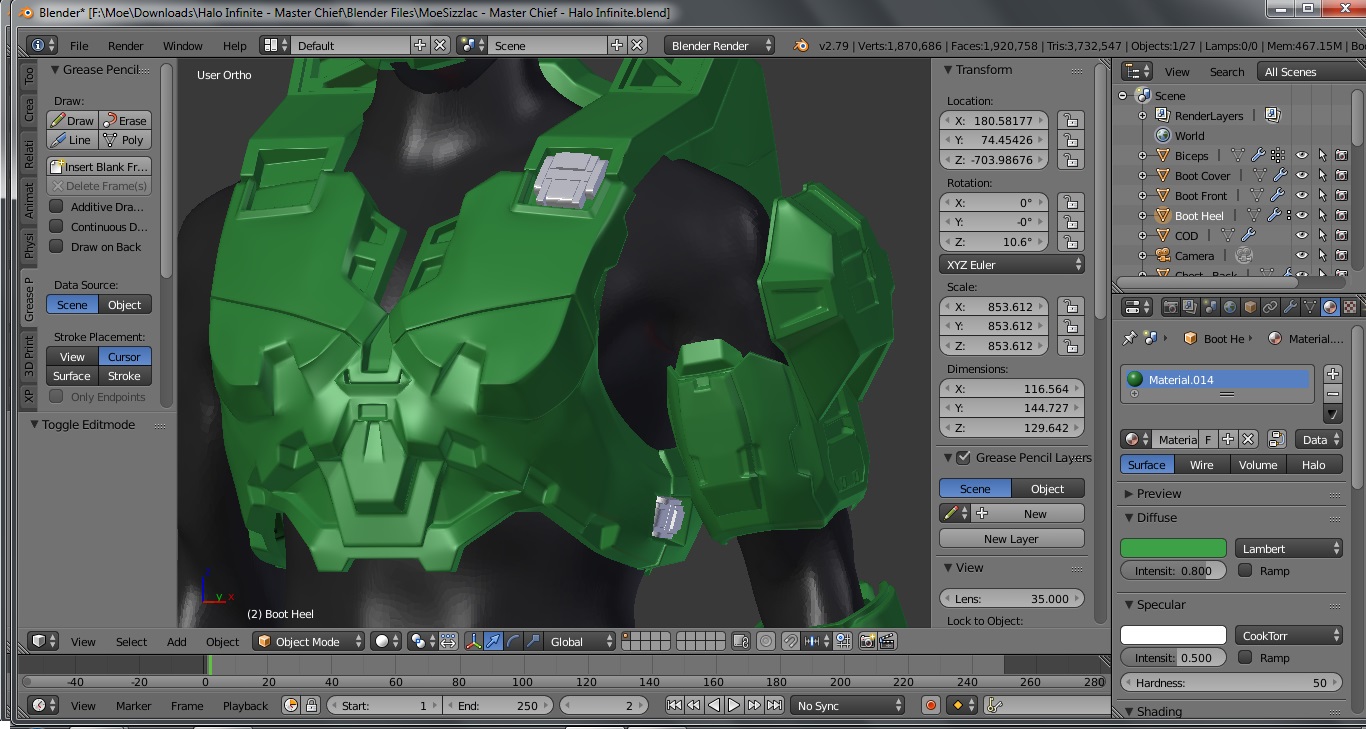Viewport: 1366px width, 729px height.
Task: Click the Grease Pencil Erase tool
Action: (125, 120)
